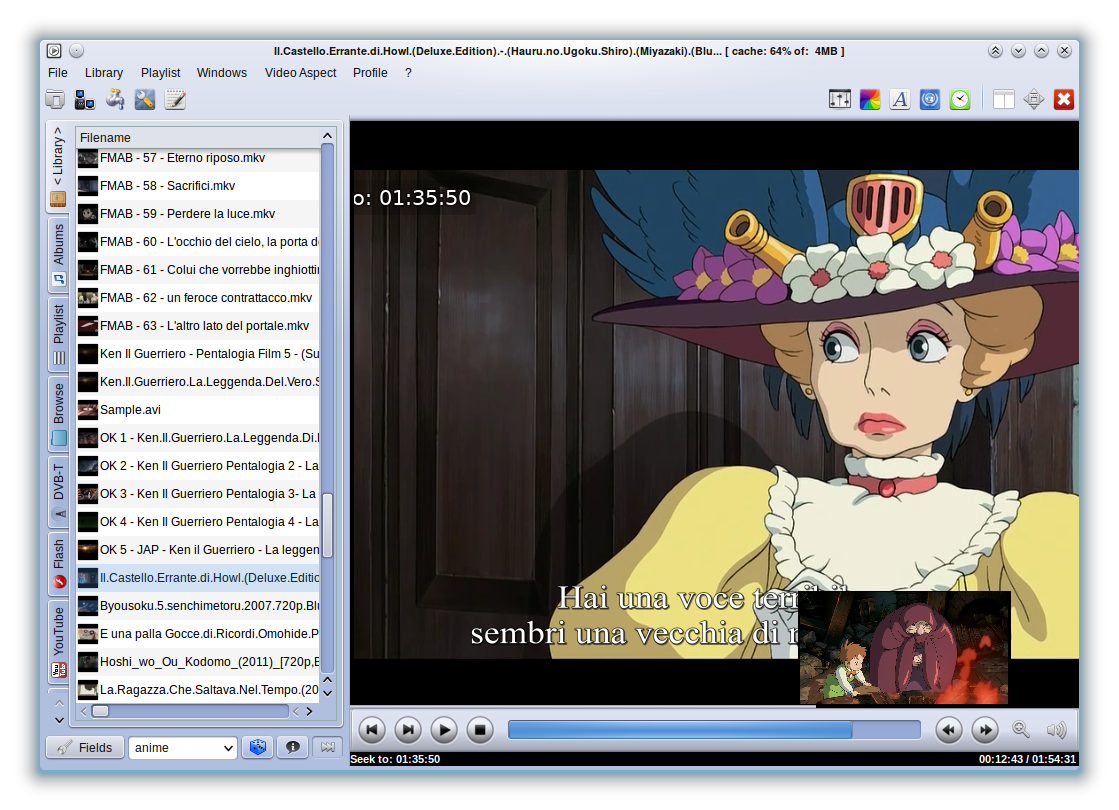Open the Profile menu
Screen dimensions: 1119x810
click(x=370, y=73)
